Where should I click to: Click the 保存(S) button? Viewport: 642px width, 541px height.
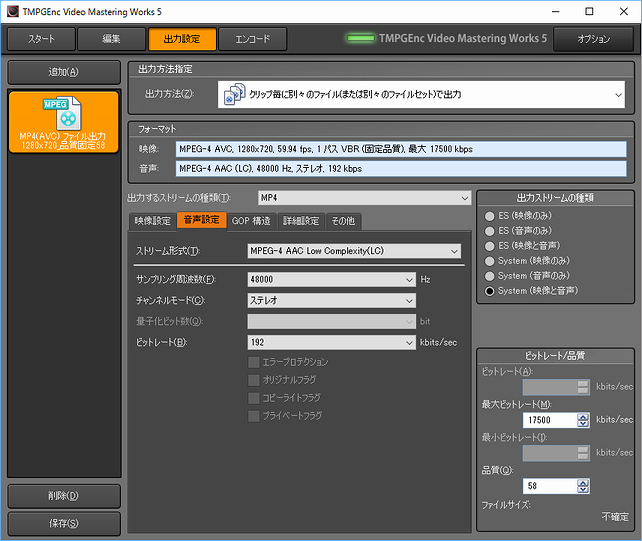coord(64,523)
